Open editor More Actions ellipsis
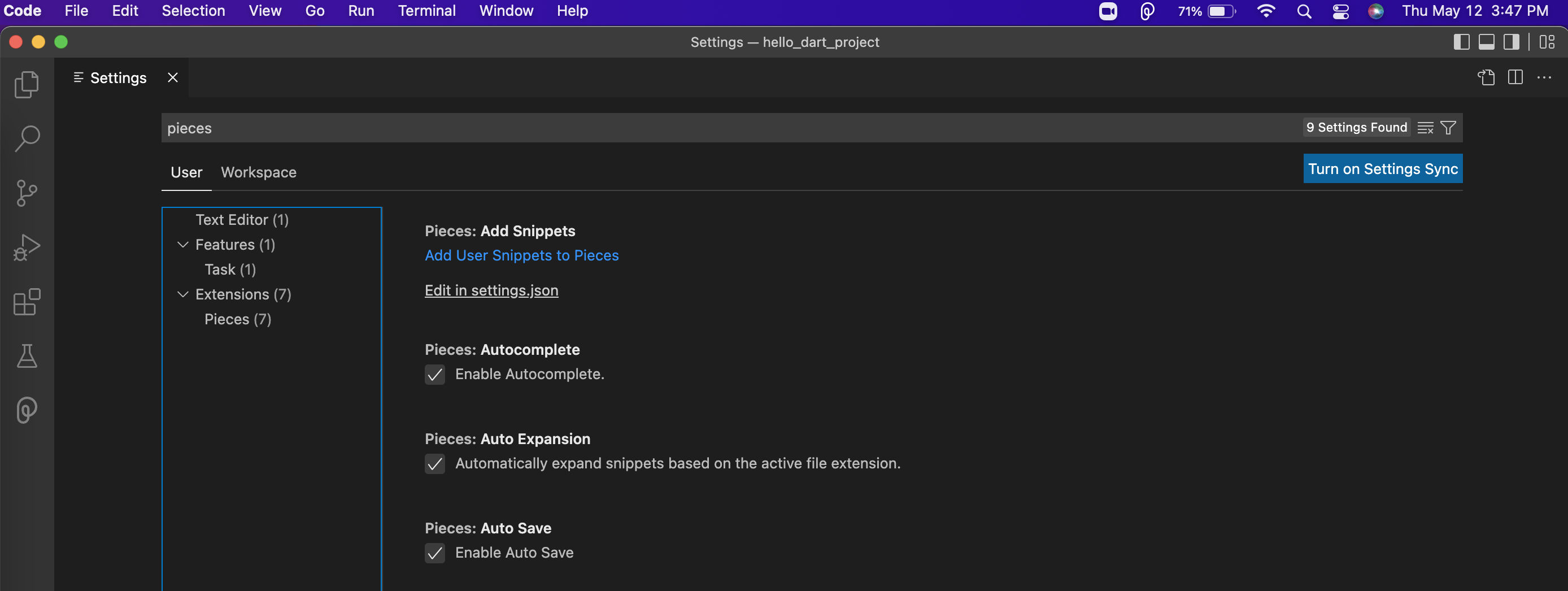This screenshot has height=591, width=1568. click(1544, 78)
